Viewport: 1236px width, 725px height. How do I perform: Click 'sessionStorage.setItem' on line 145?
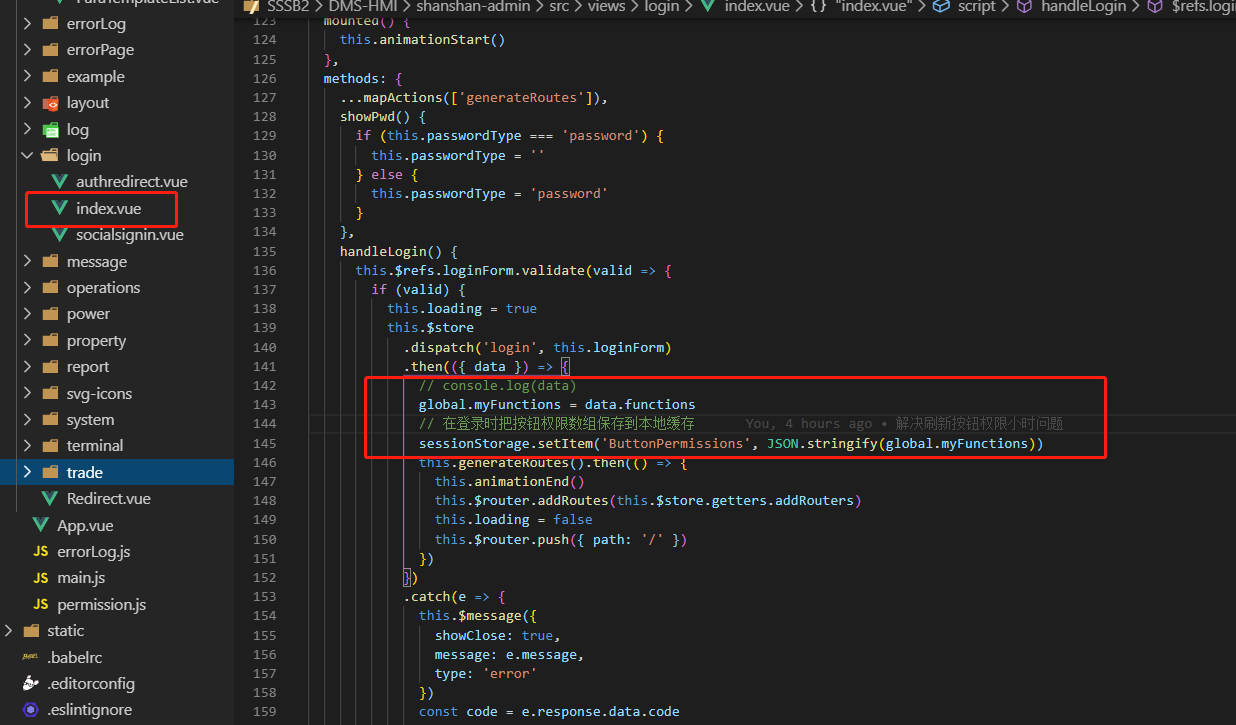pyautogui.click(x=505, y=443)
